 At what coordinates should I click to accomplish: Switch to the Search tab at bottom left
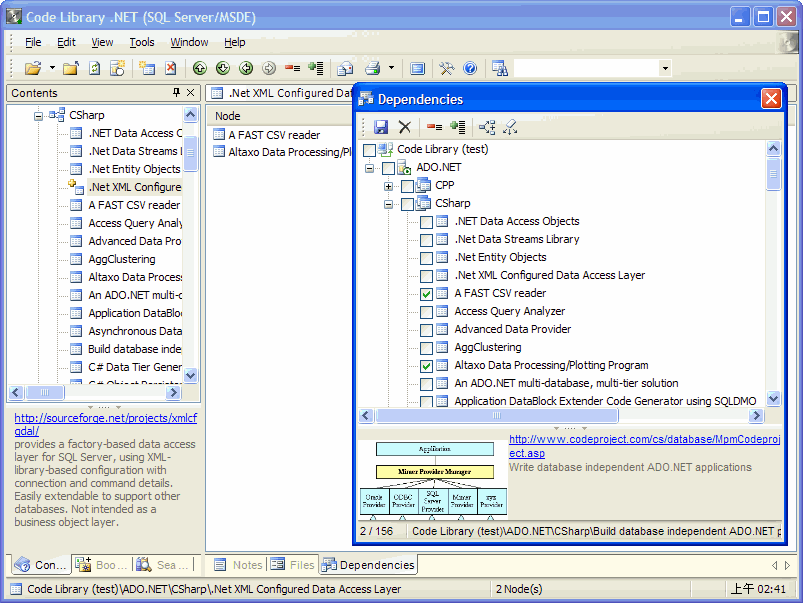click(162, 565)
